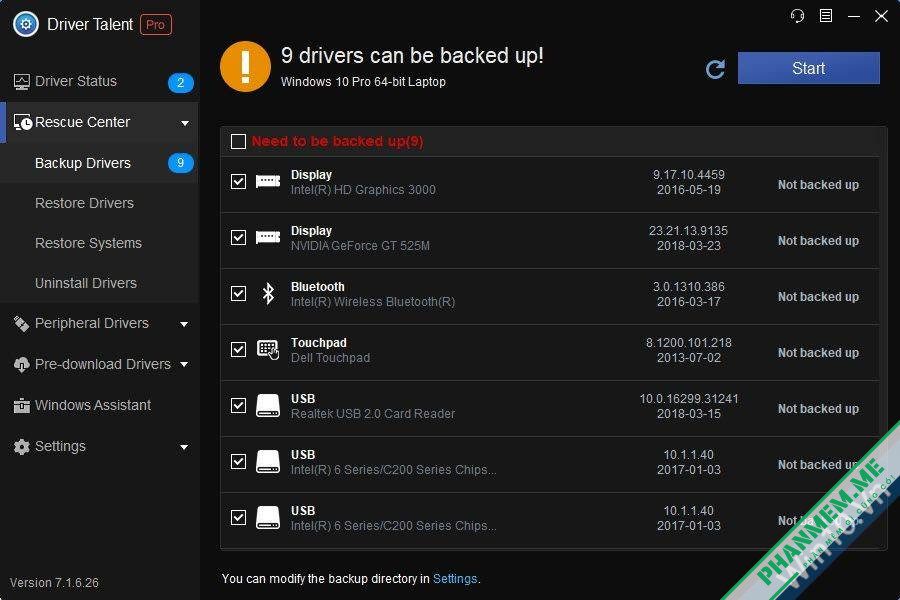Image resolution: width=900 pixels, height=600 pixels.
Task: Click the Driver Status badge showing 2
Action: [x=180, y=83]
